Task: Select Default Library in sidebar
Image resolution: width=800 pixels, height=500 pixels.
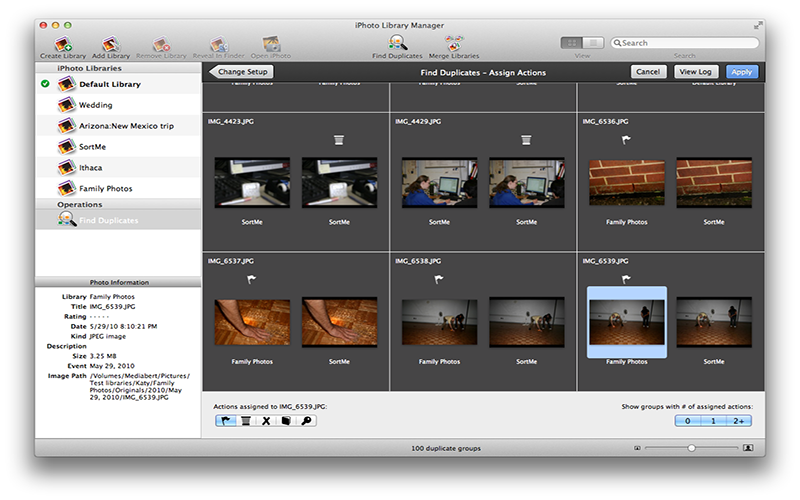Action: click(118, 84)
